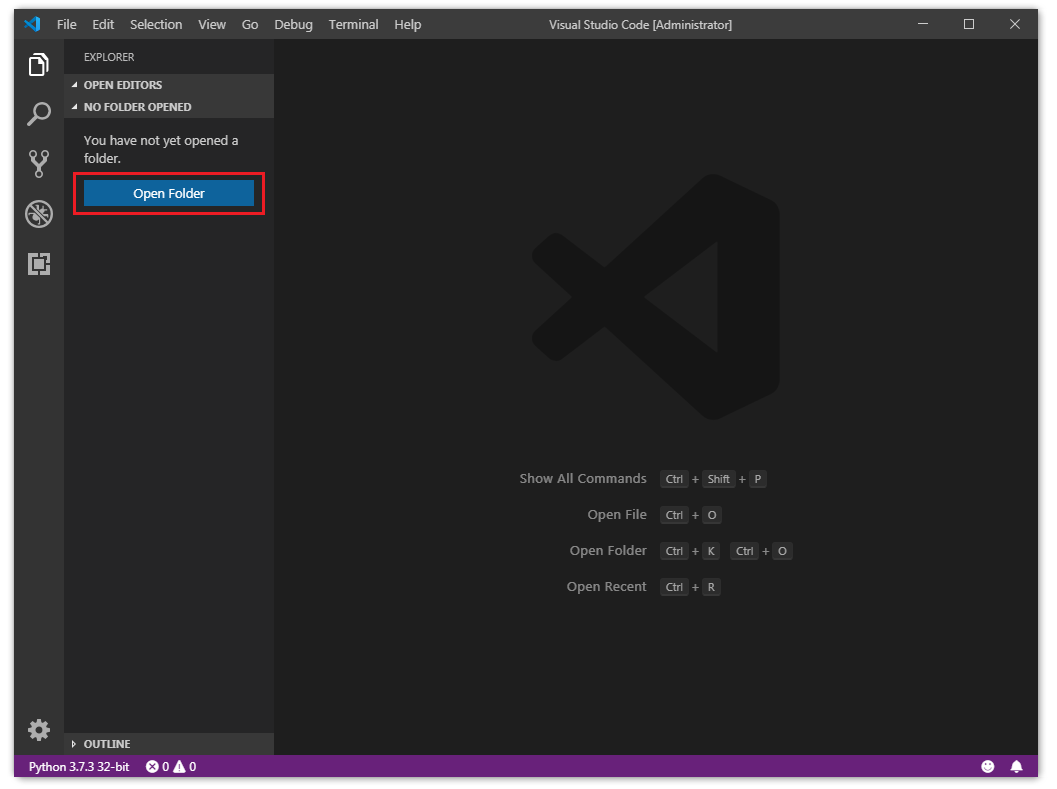The height and width of the screenshot is (789, 1057).
Task: Open the Manage gear menu
Action: click(38, 730)
